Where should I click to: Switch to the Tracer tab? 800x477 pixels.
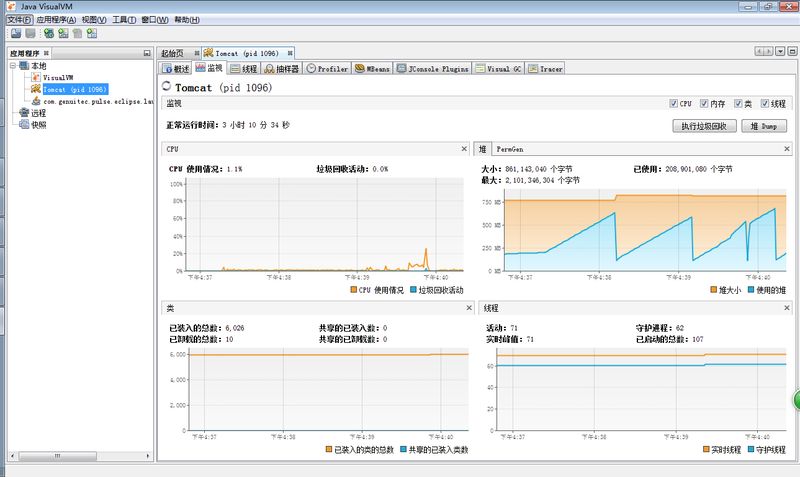pos(545,68)
